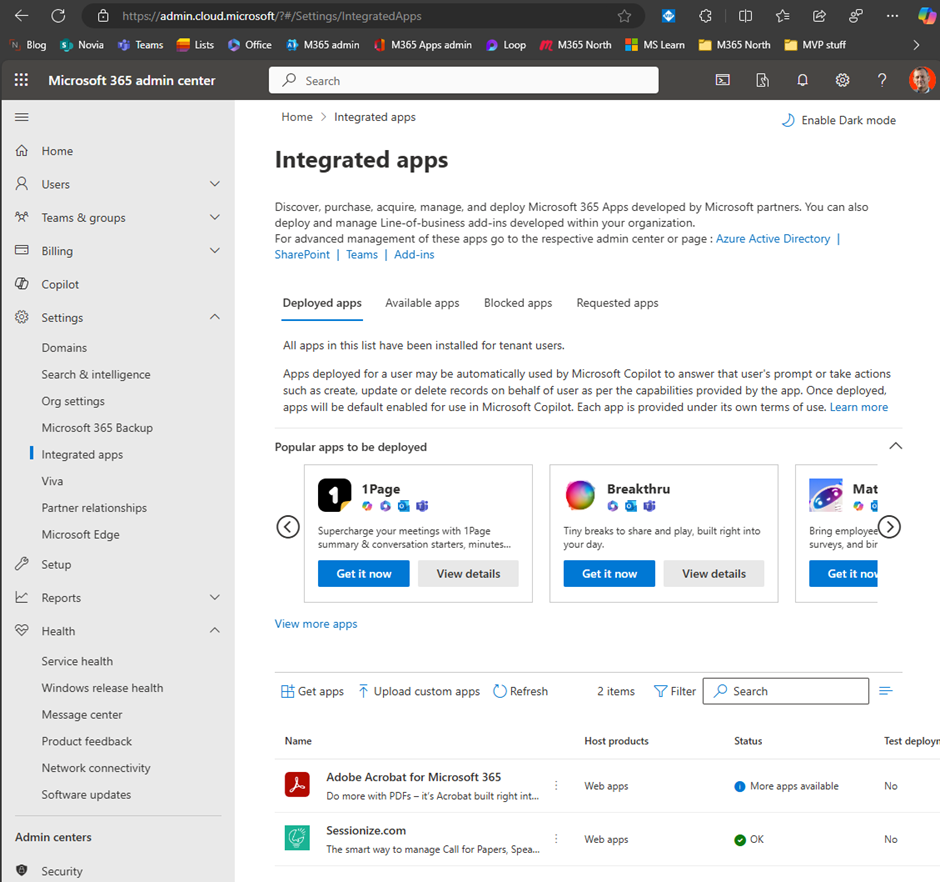
Task: Get the Breakthru app now
Action: 608,573
